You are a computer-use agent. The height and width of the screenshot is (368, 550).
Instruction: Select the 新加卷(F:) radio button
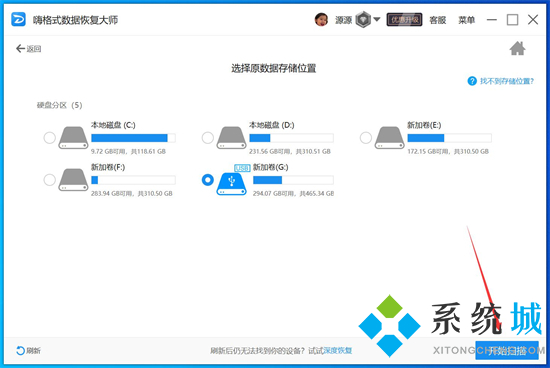click(x=49, y=180)
